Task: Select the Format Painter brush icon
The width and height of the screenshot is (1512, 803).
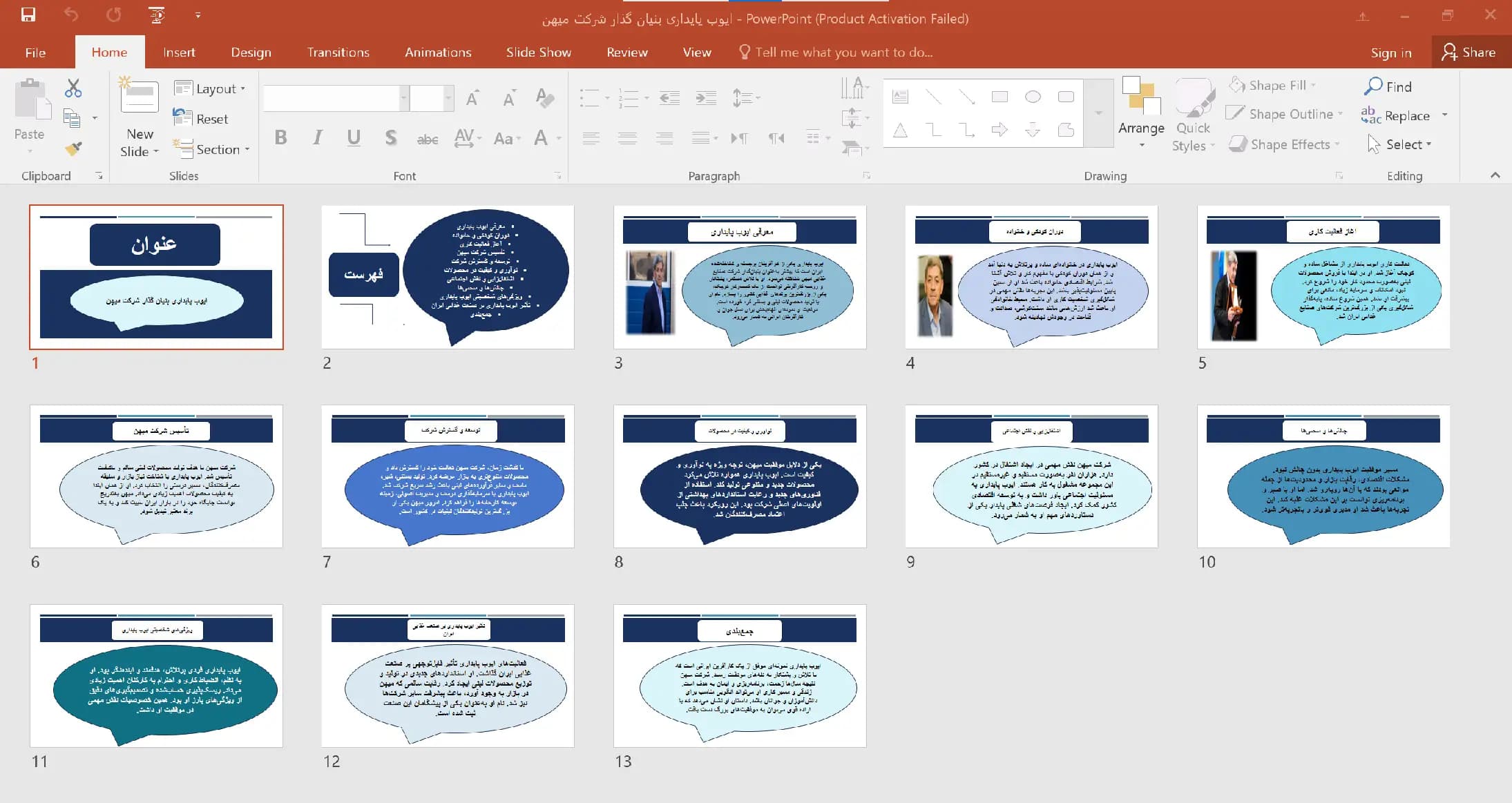Action: click(73, 148)
